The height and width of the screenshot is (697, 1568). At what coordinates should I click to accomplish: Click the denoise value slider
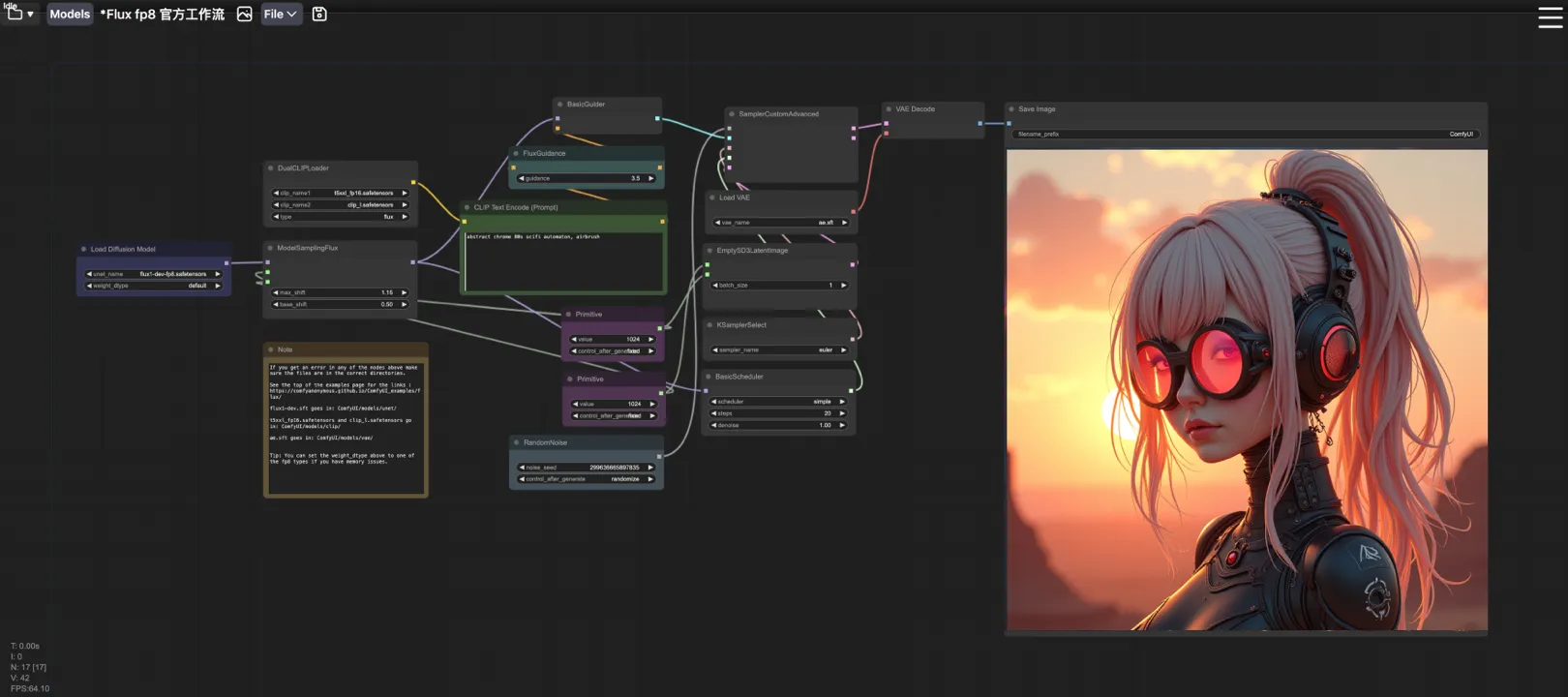(779, 425)
